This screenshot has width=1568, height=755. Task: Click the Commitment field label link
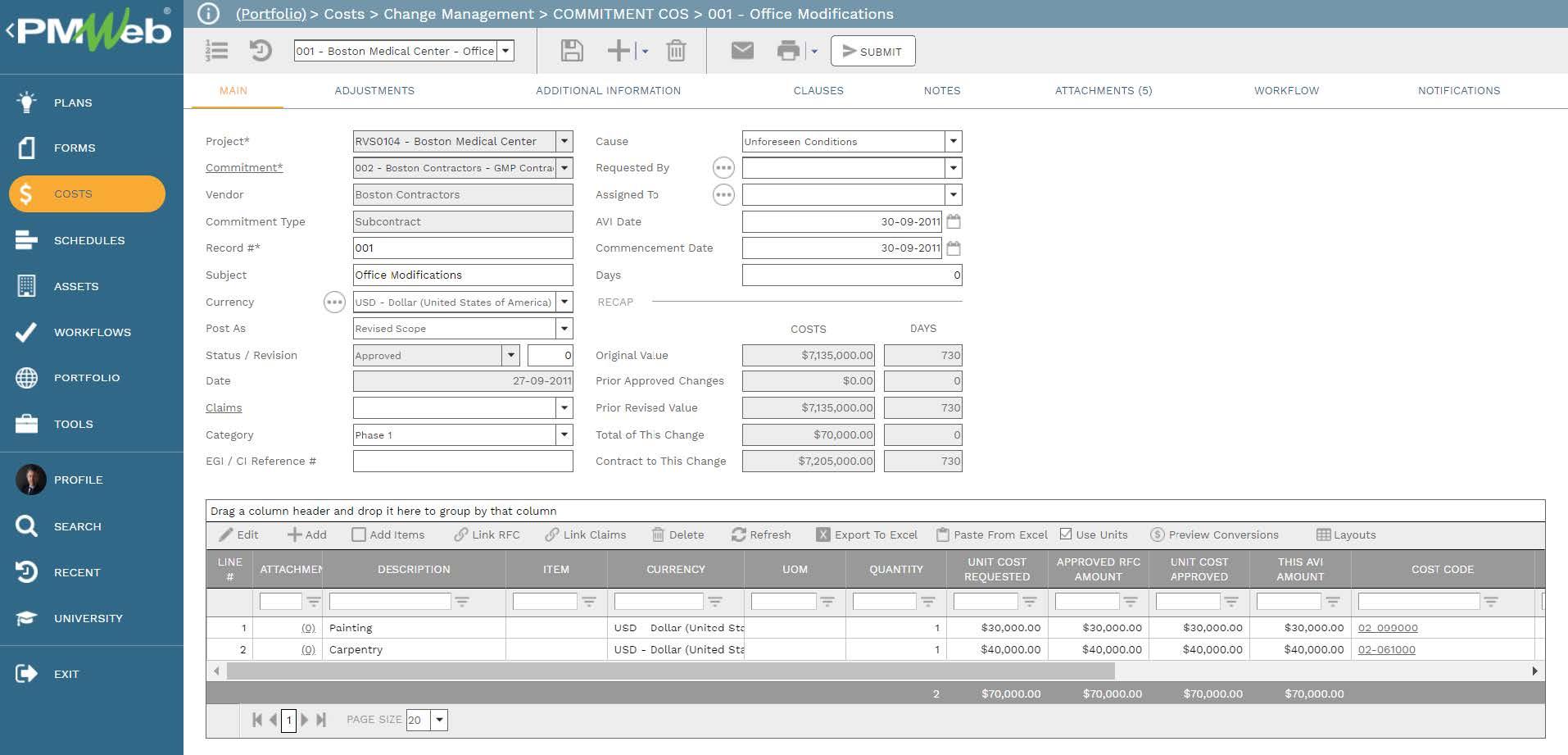pos(244,167)
